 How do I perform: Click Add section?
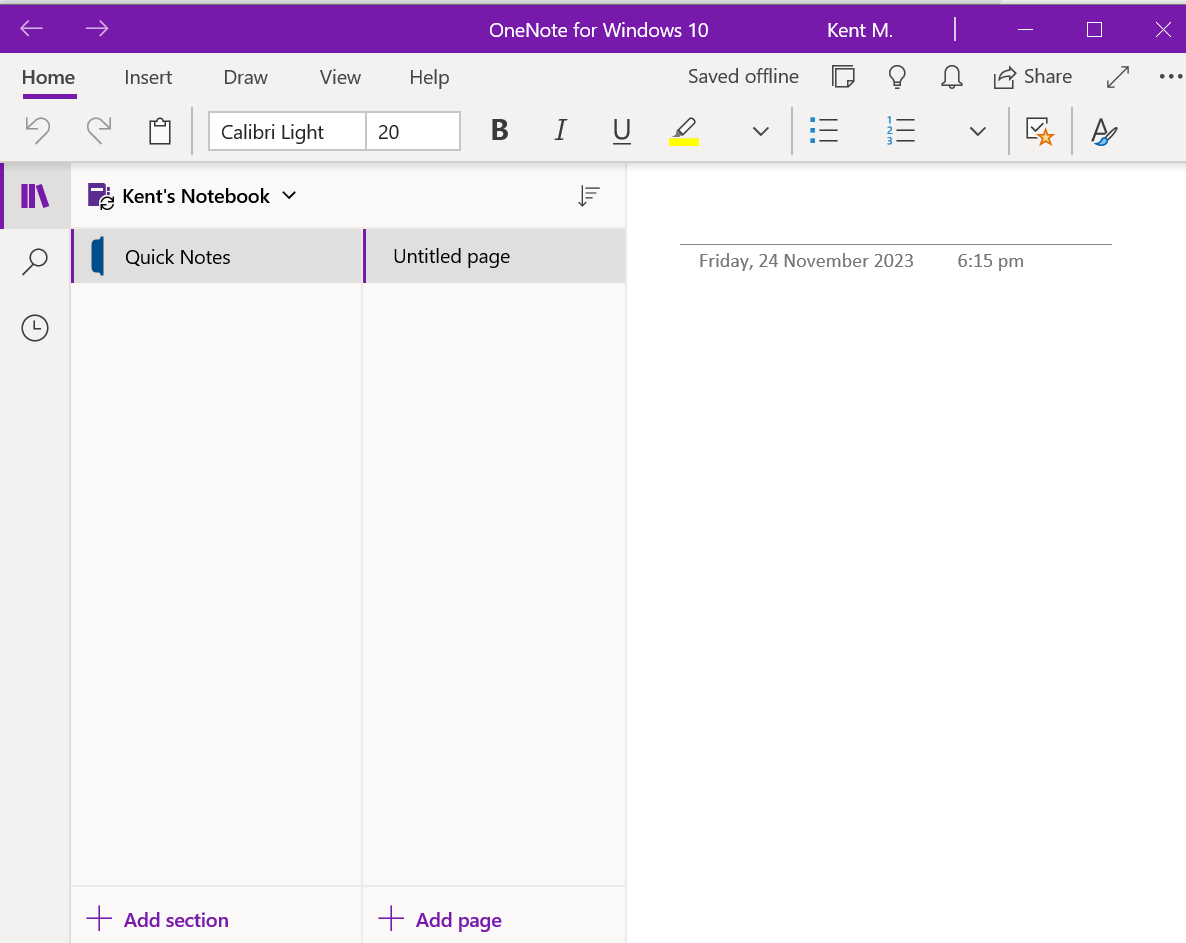pyautogui.click(x=157, y=920)
